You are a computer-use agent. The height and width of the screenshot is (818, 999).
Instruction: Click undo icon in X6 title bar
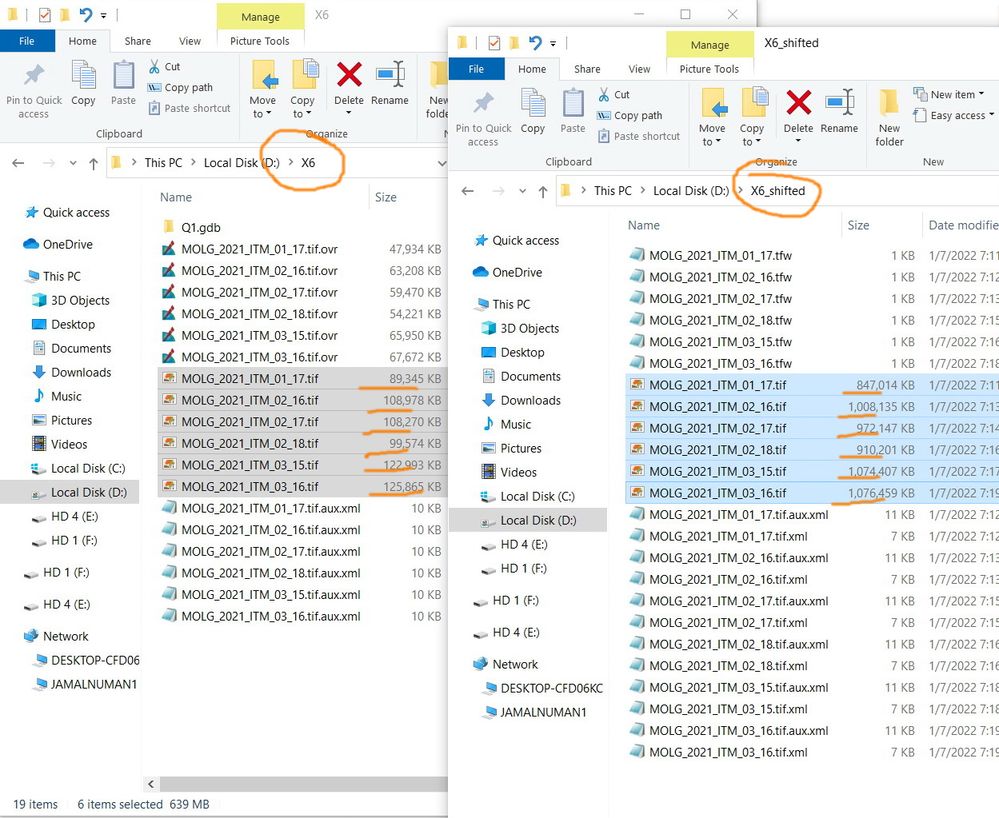85,15
